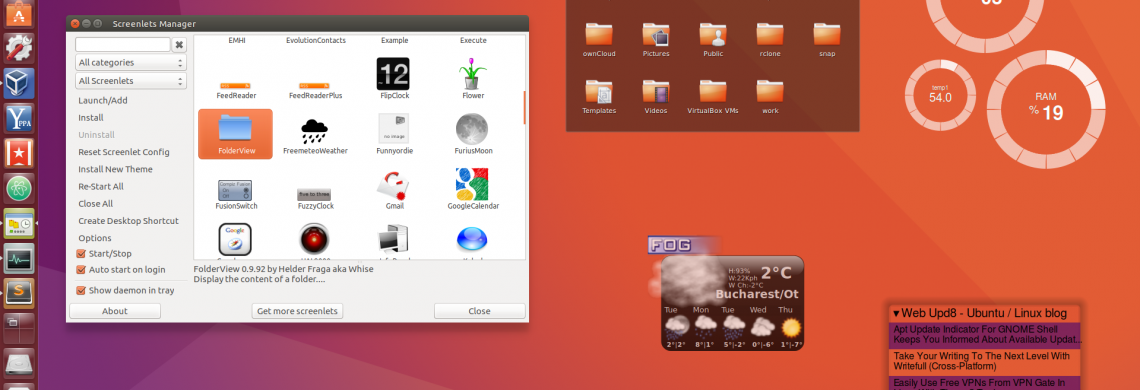Toggle the Start/Stop checkbox
The width and height of the screenshot is (1140, 390).
tap(81, 254)
